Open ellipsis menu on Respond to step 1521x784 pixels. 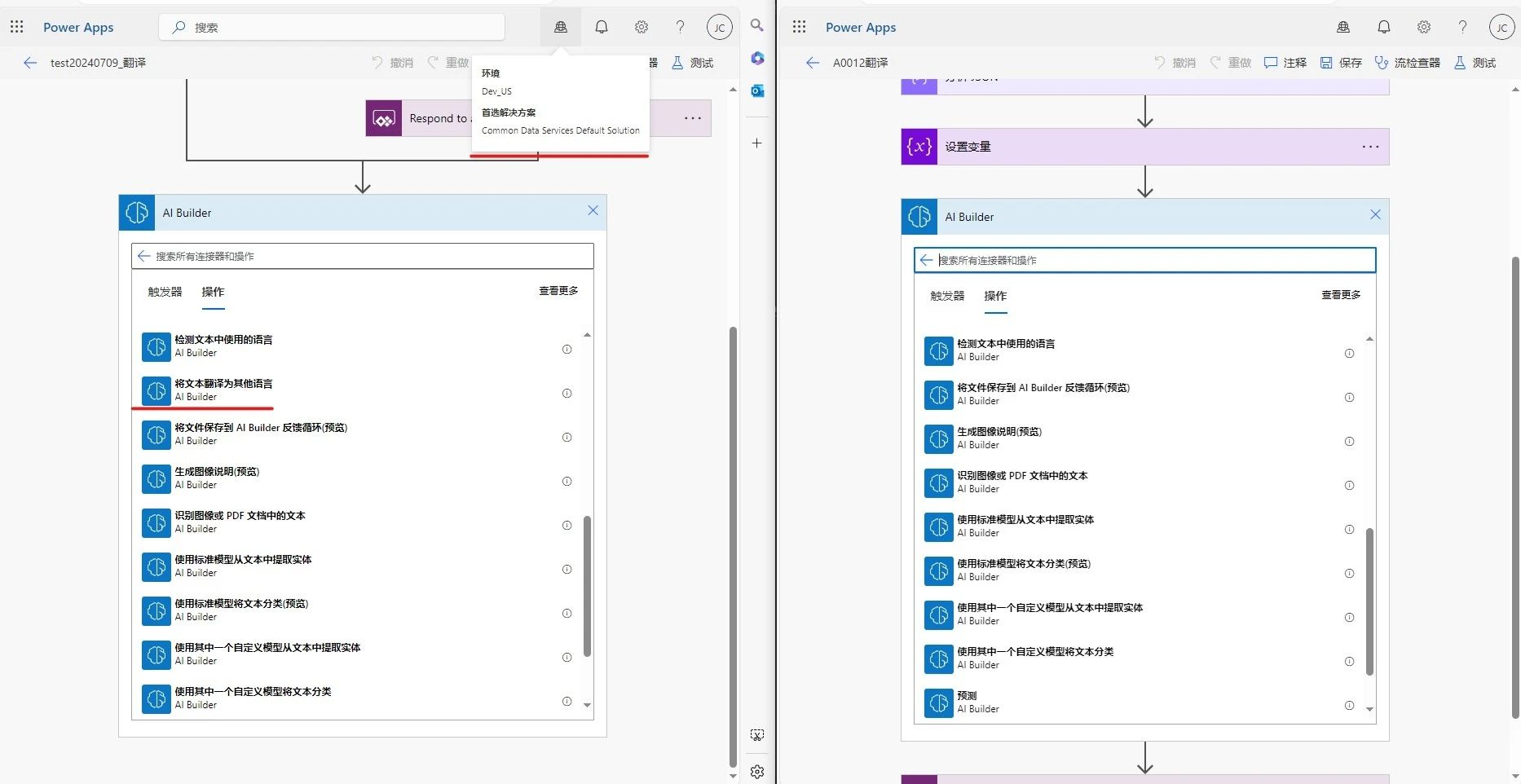(693, 118)
